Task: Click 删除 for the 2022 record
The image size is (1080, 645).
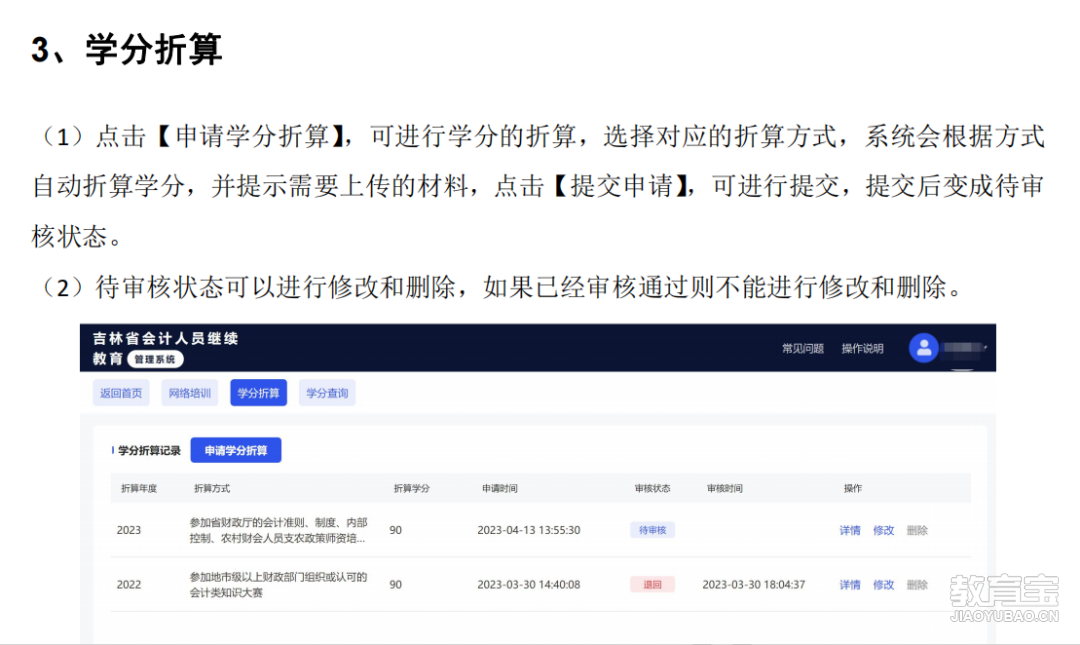Action: tap(917, 584)
